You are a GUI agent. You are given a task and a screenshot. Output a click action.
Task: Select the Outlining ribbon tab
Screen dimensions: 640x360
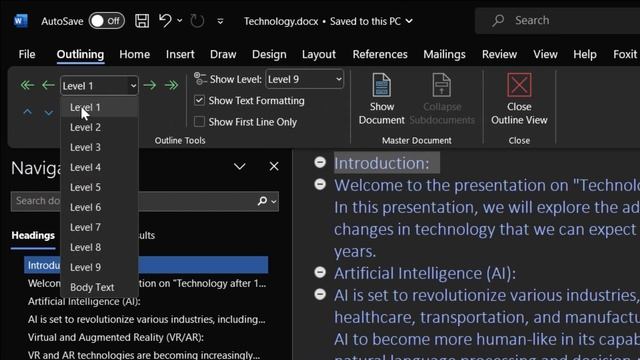tap(80, 54)
